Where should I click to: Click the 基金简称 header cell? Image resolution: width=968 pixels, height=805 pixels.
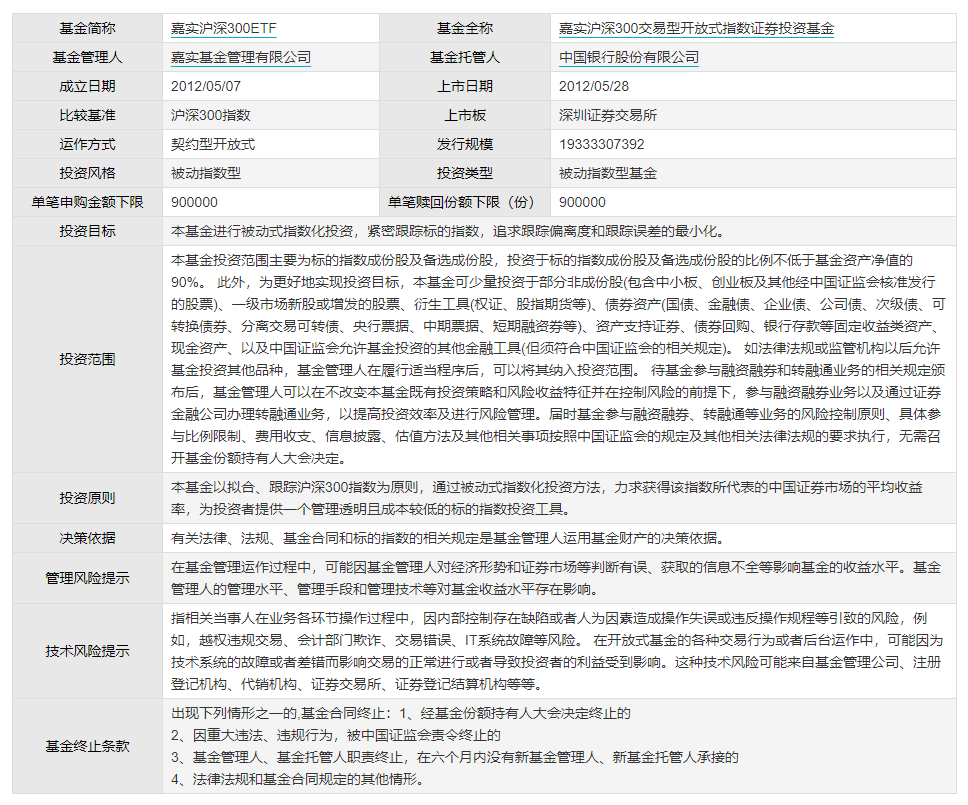click(87, 28)
